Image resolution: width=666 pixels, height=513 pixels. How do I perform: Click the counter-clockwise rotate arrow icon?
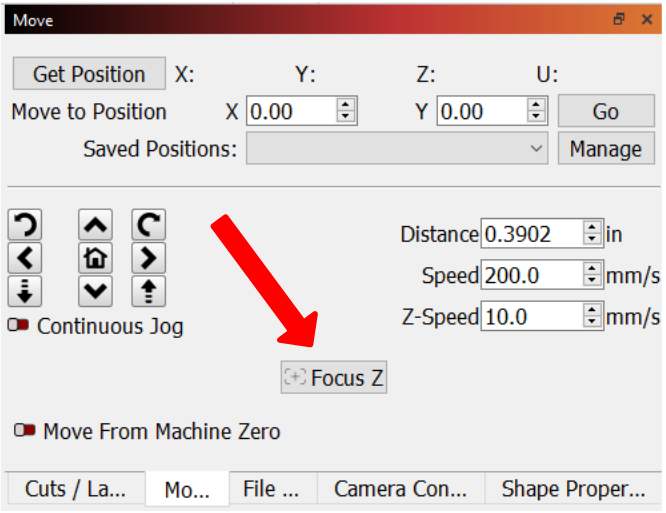tap(25, 225)
